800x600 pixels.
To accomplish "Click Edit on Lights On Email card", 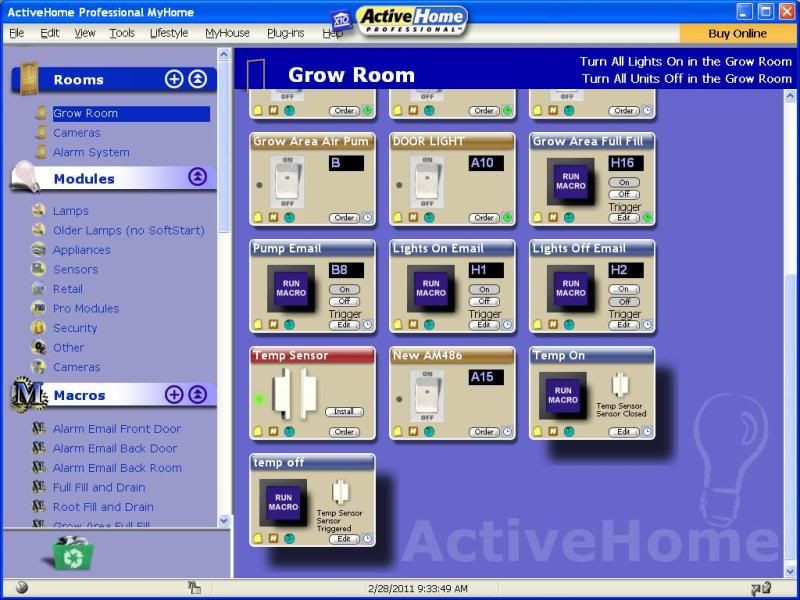I will (484, 324).
